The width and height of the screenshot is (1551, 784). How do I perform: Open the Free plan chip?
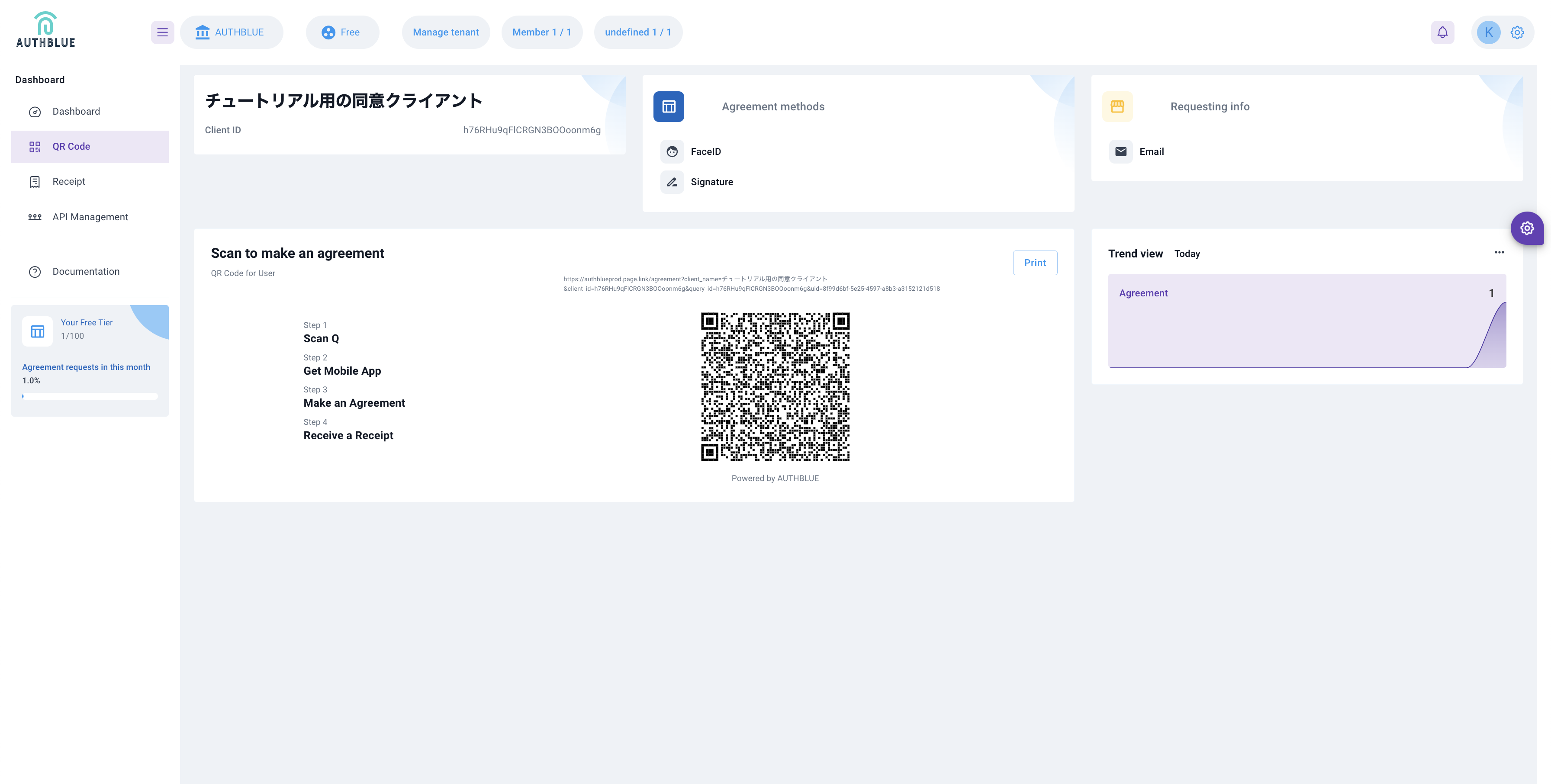point(342,32)
